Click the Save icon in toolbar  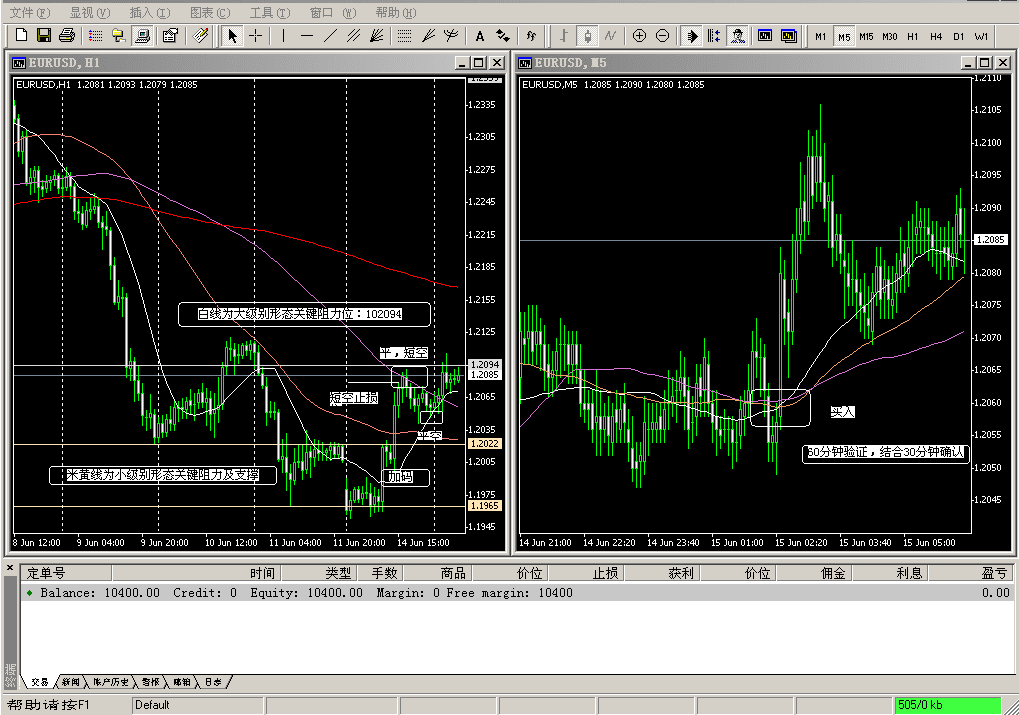coord(43,36)
